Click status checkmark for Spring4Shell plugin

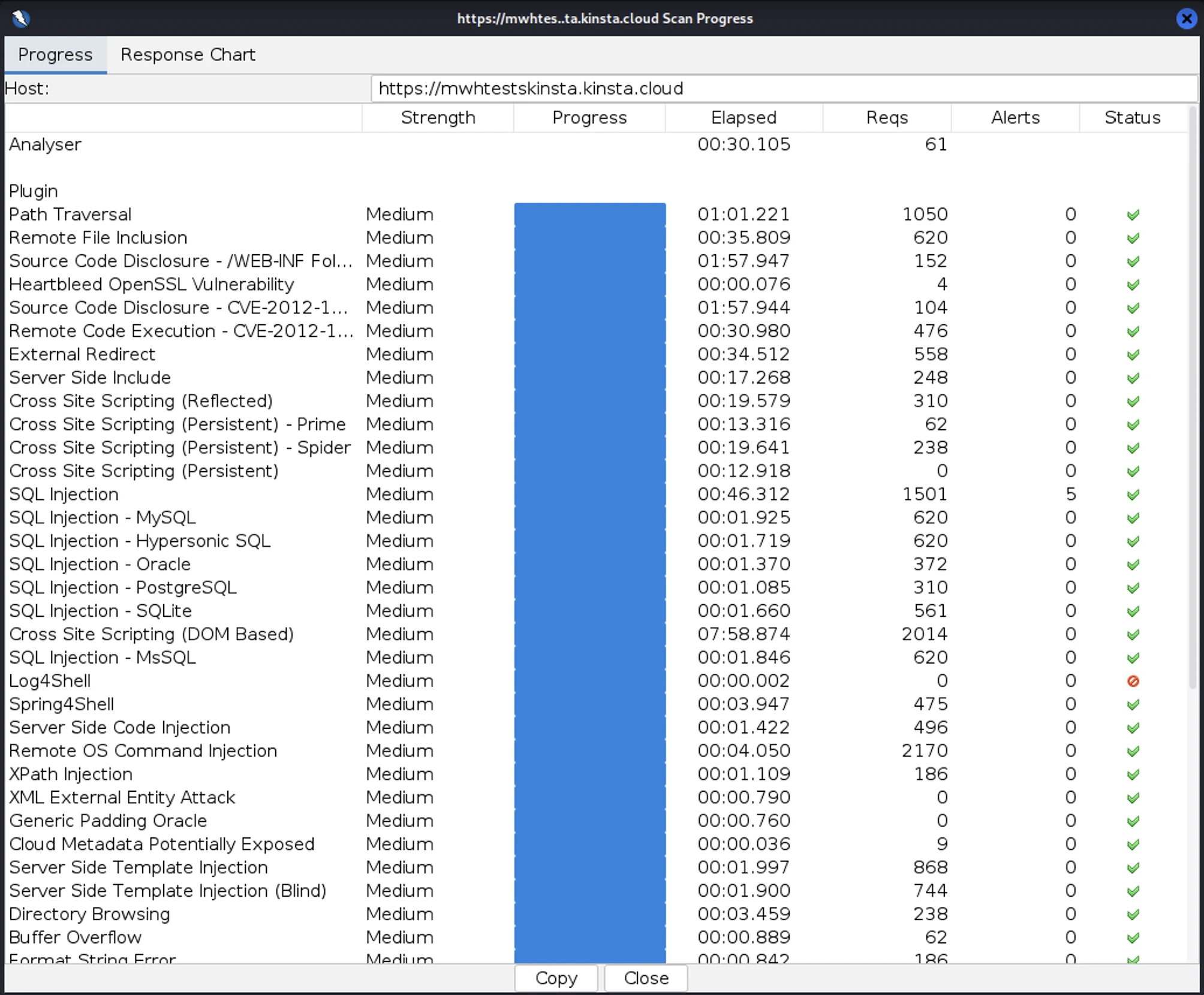tap(1133, 704)
